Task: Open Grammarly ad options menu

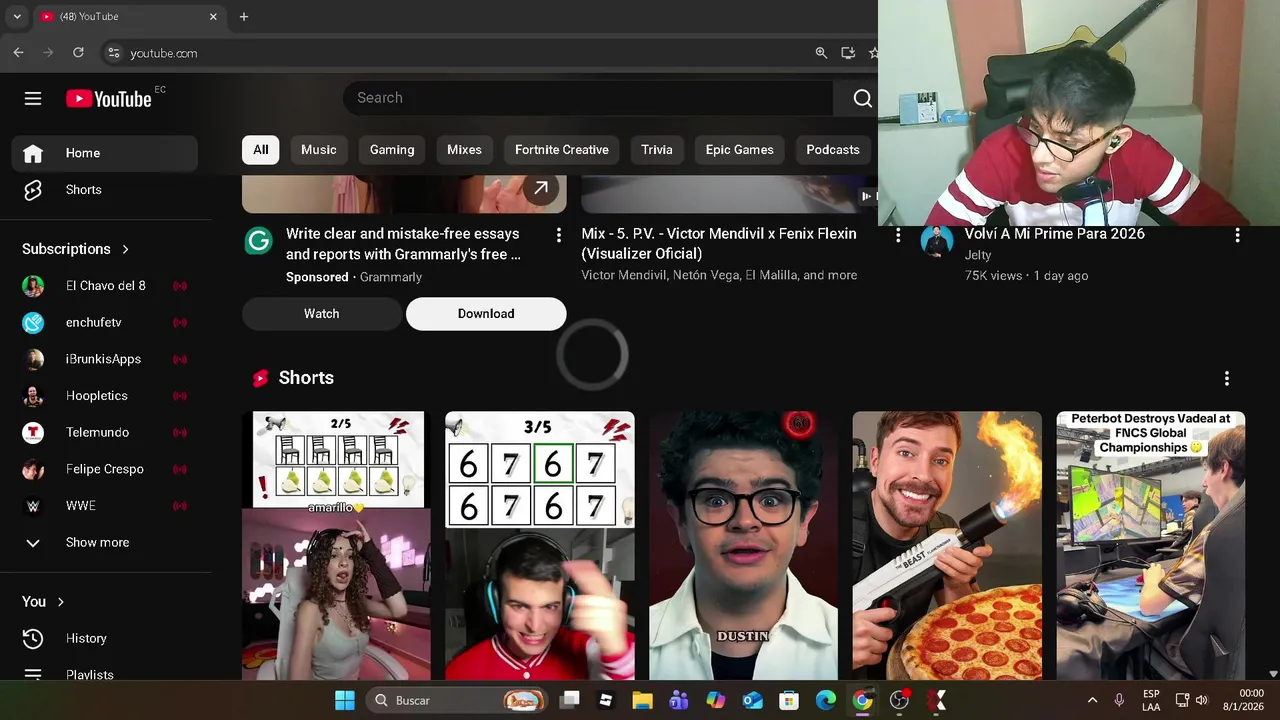Action: [x=558, y=235]
